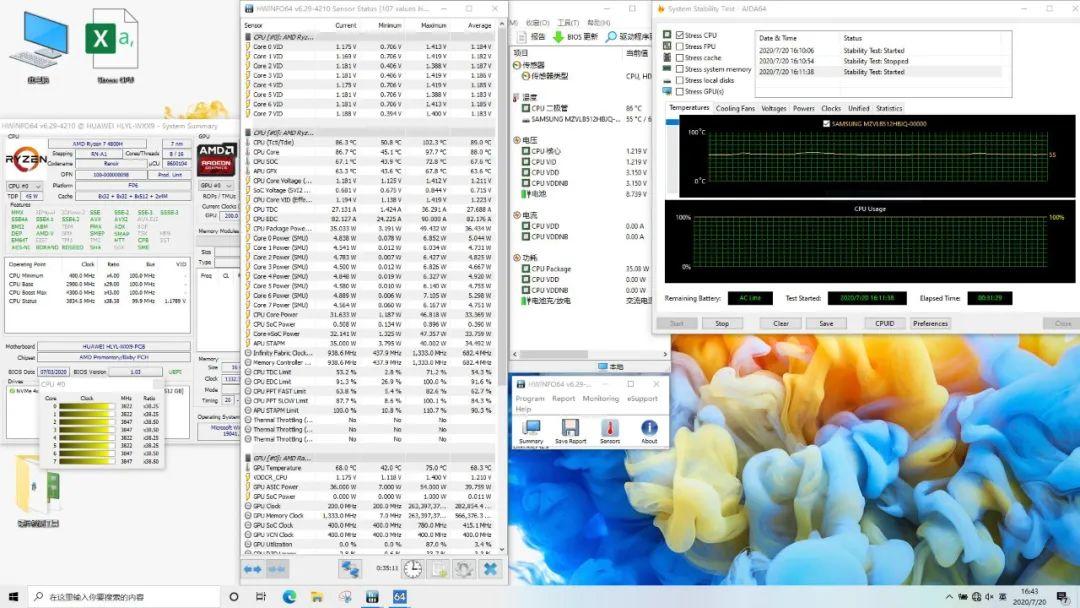Click the blue X close-sensors icon
1080x608 pixels.
coord(490,568)
